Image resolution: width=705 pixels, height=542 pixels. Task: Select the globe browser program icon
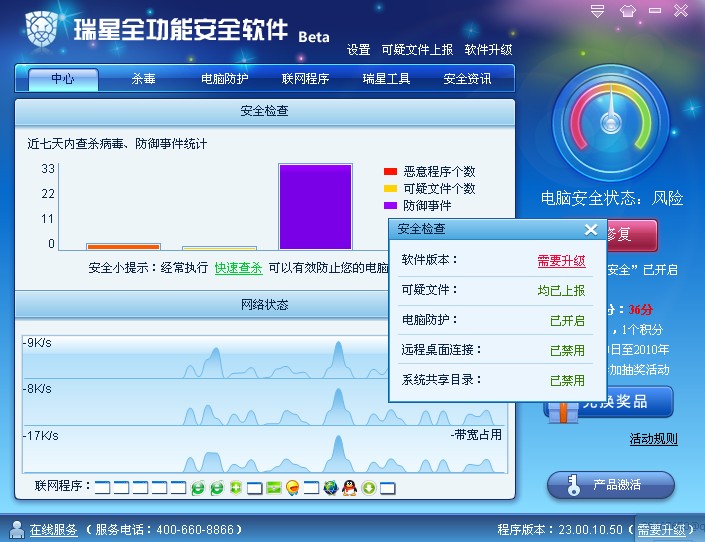click(x=330, y=488)
